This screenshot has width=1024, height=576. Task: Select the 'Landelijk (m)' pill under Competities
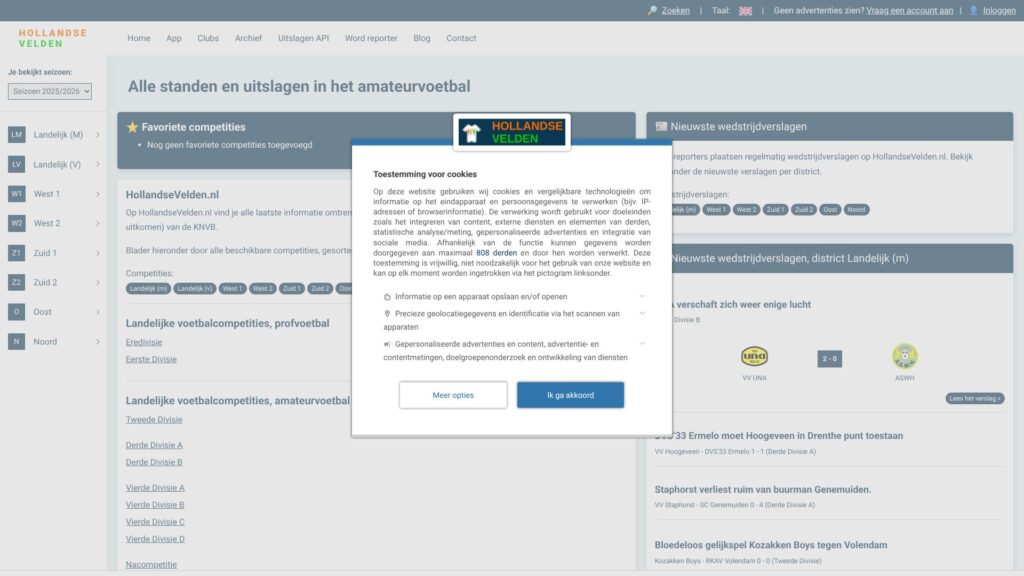148,289
